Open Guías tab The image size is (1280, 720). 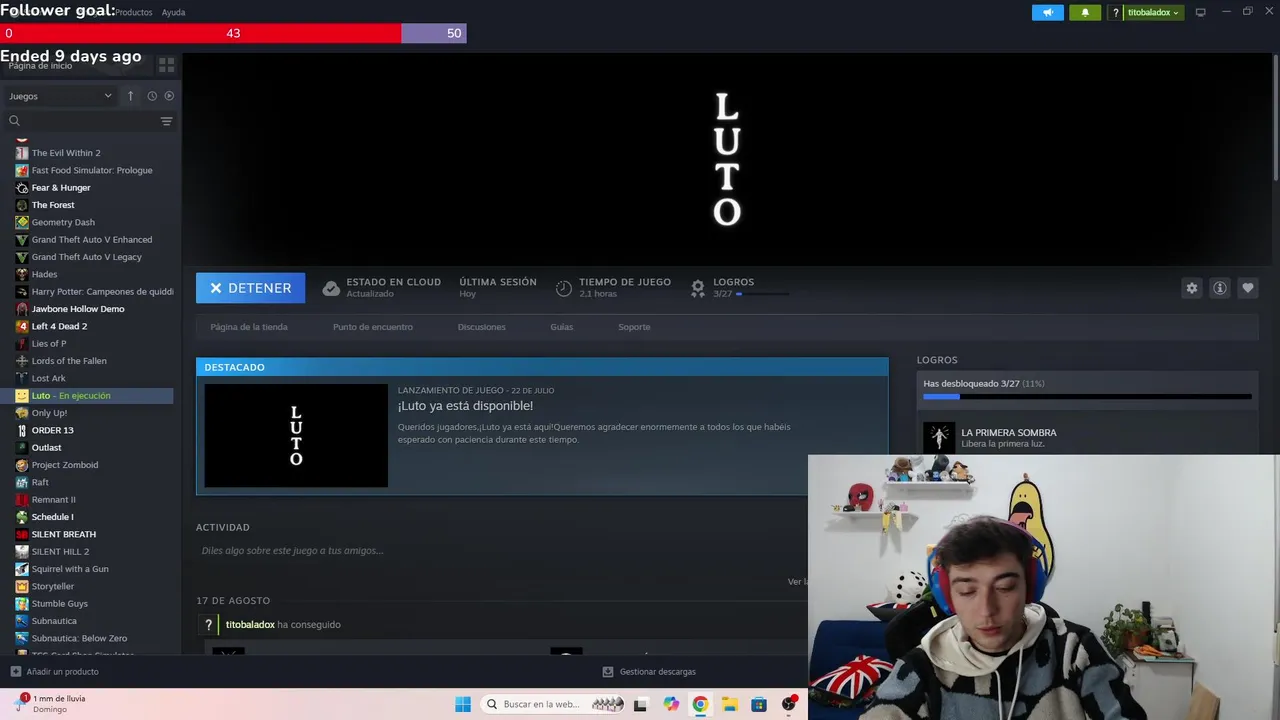[x=562, y=327]
